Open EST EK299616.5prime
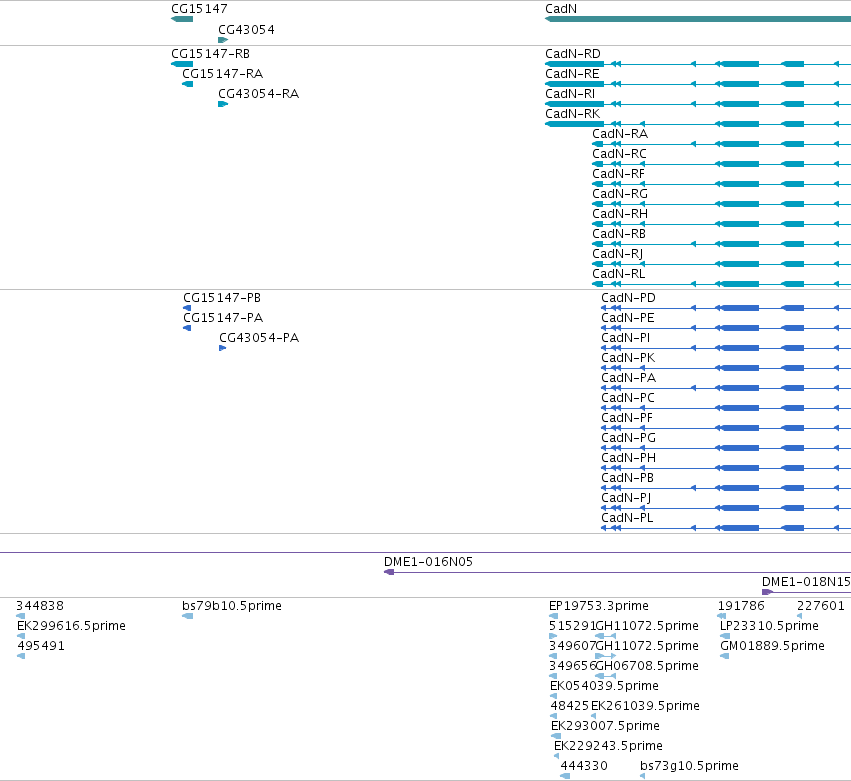The height and width of the screenshot is (781, 851). click(71, 626)
